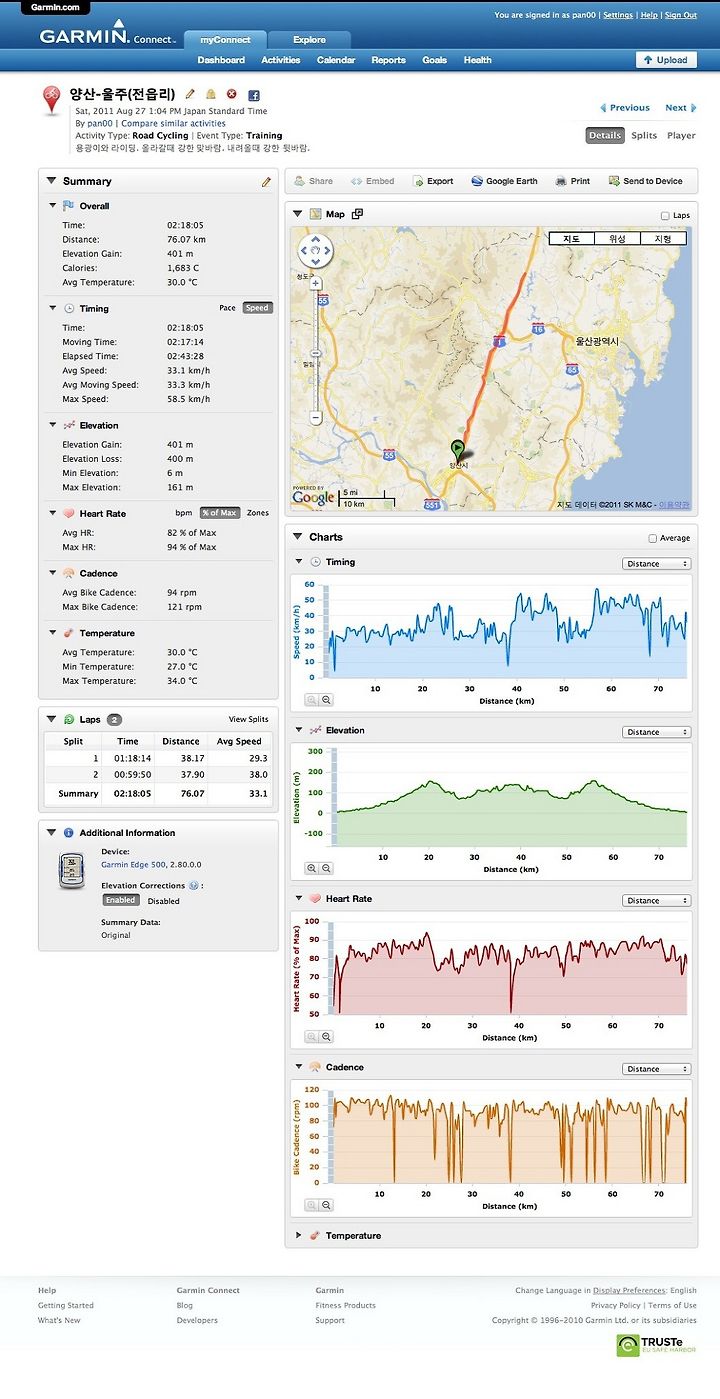Click the map zoom slider handle
The height and width of the screenshot is (1399, 720).
pyautogui.click(x=315, y=353)
